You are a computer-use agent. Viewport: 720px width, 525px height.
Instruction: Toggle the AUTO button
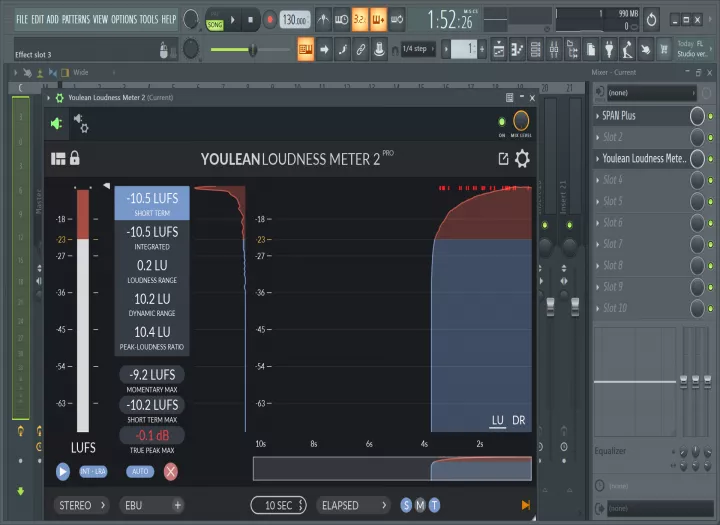tap(140, 471)
